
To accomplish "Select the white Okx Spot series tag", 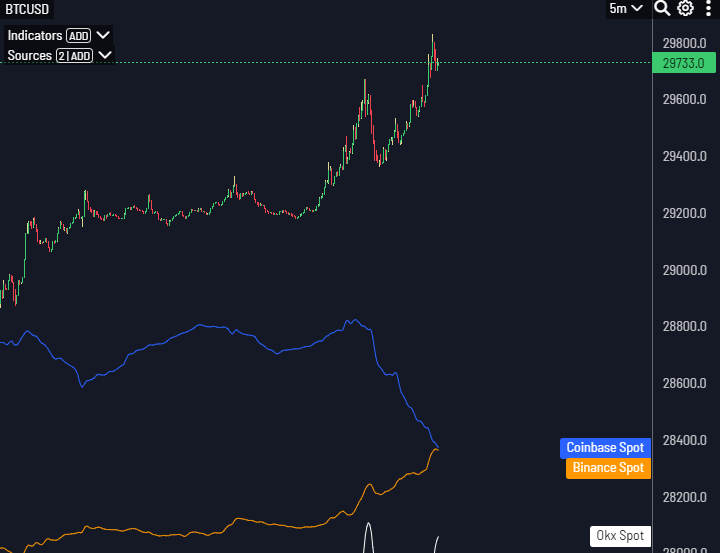I will (620, 536).
